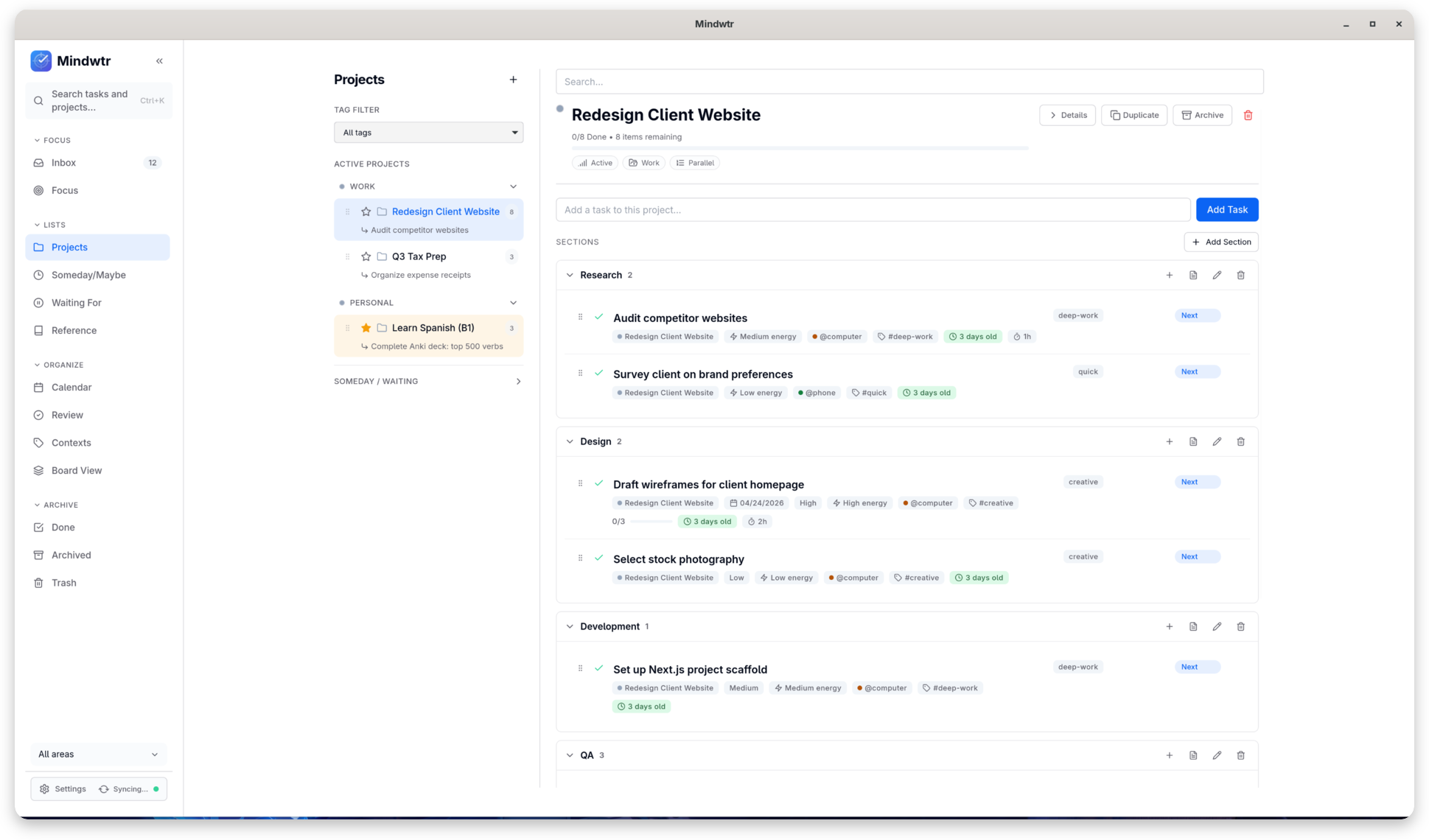Delete the QA section trash icon

1240,755
